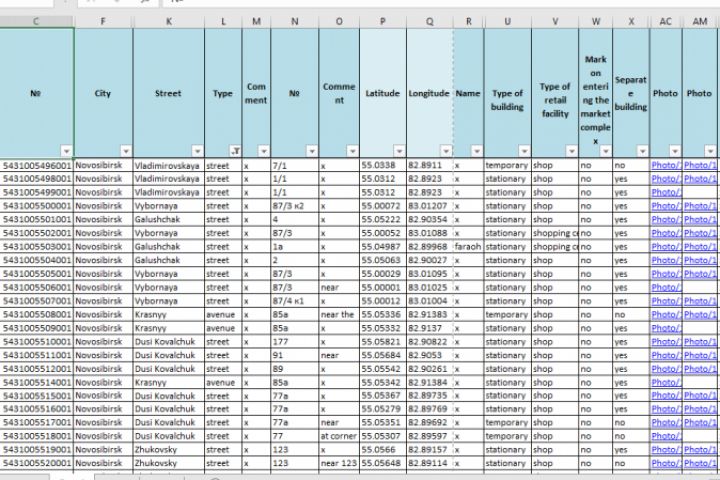Open the Type of retail facility filter dropdown

(x=572, y=151)
